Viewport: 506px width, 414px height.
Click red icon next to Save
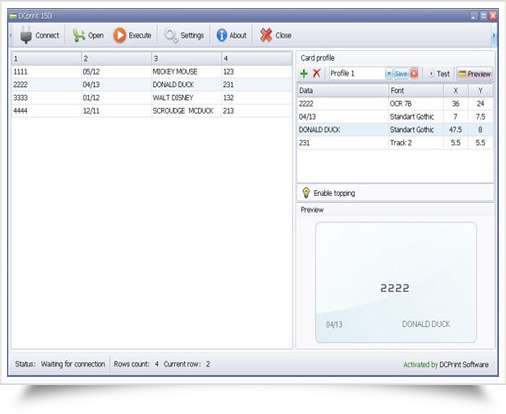point(414,74)
